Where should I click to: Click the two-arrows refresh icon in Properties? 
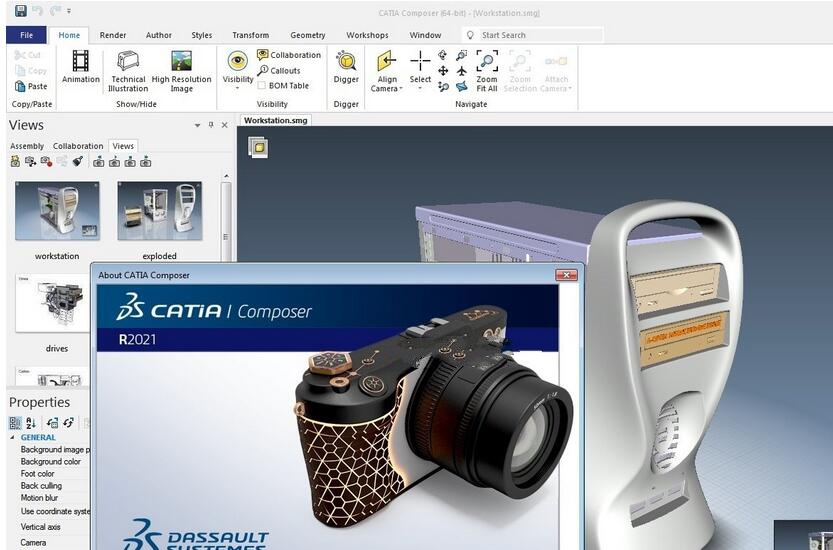point(69,423)
